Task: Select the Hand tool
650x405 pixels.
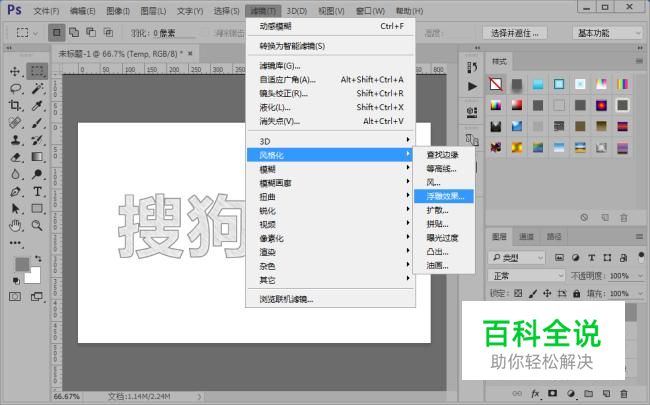Action: (15, 226)
